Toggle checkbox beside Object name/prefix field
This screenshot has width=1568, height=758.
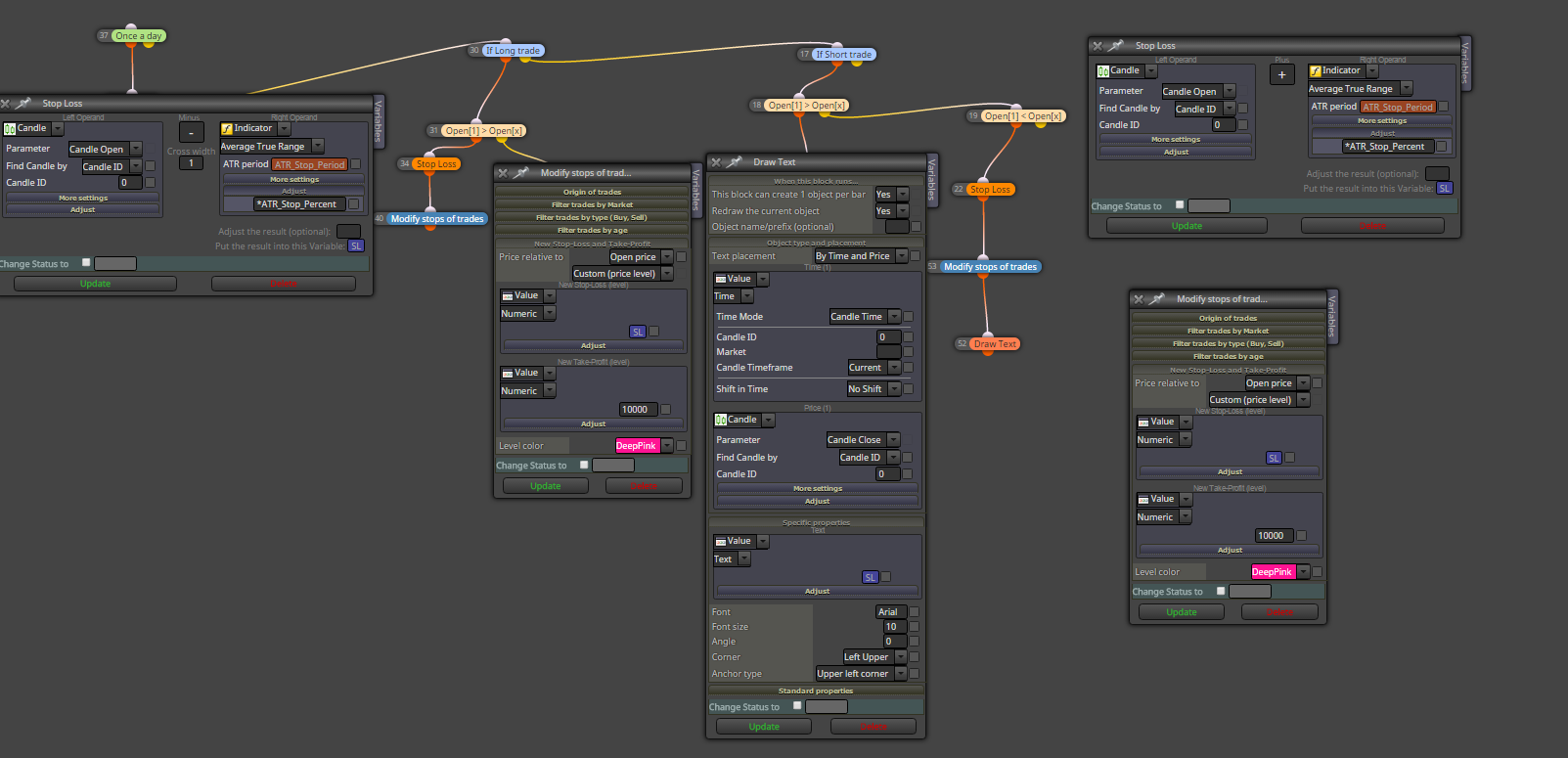917,227
